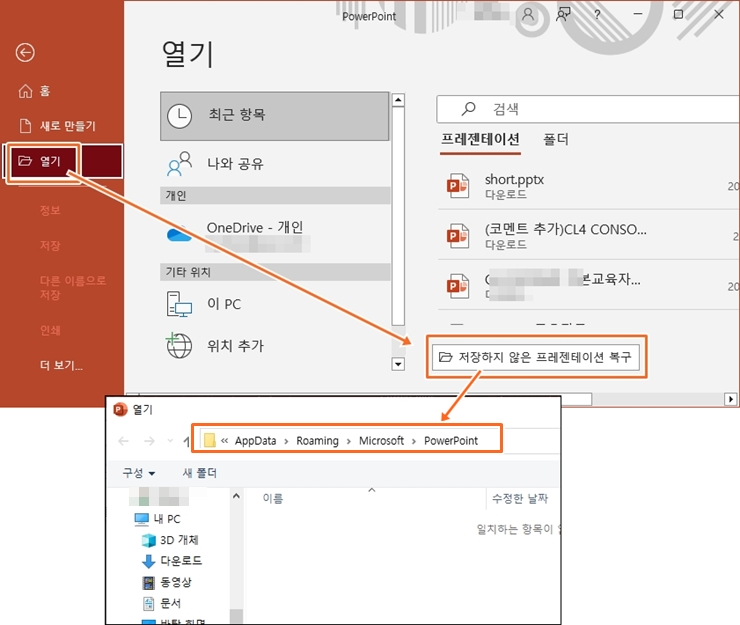Open the 홈 (Home) page
Screen dimensions: 740x625
[34, 91]
